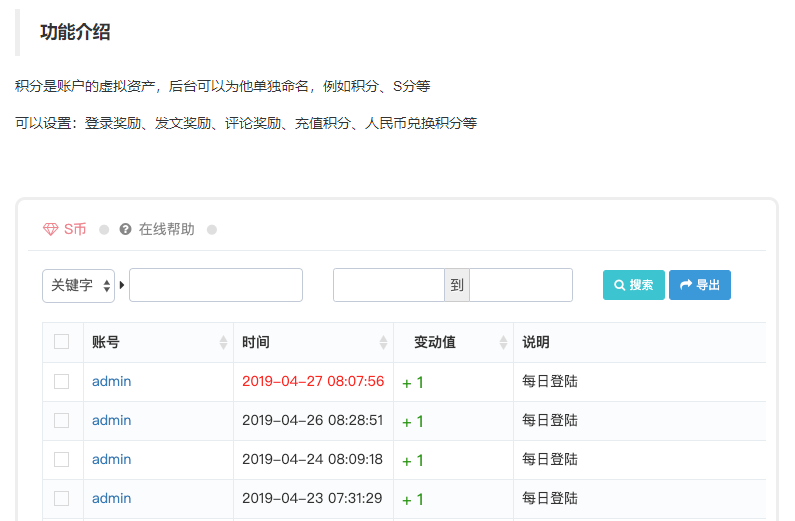Focus the keyword search text field
Screen dimensions: 795x521
[x=216, y=285]
